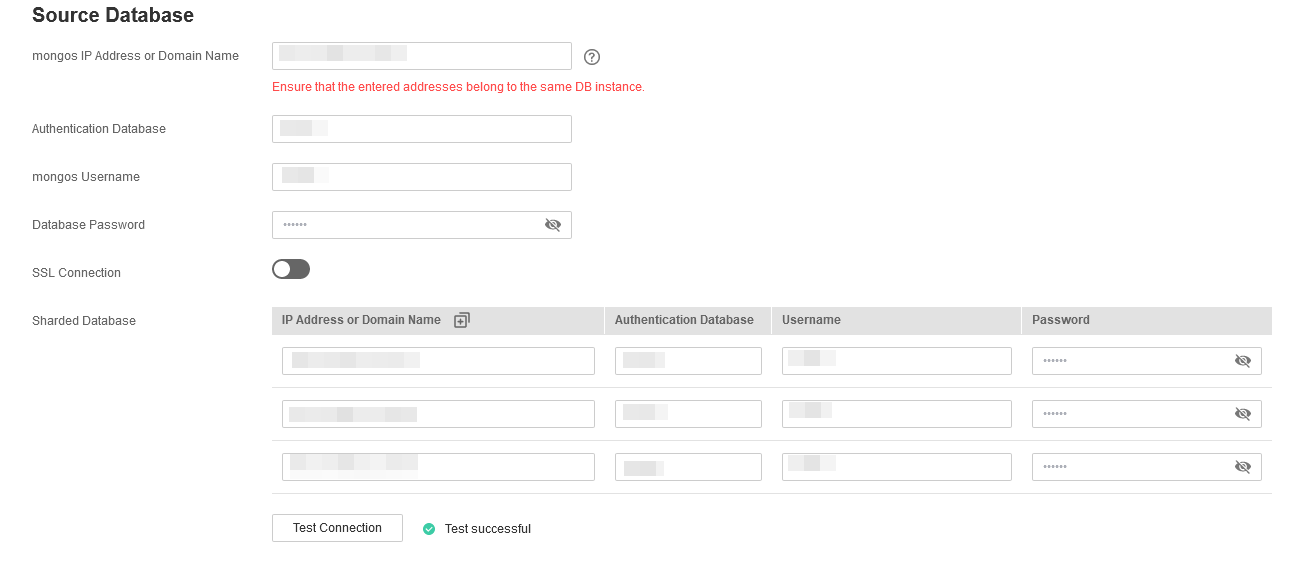Click the top Authentication Database input field
The width and height of the screenshot is (1289, 567).
[x=421, y=129]
